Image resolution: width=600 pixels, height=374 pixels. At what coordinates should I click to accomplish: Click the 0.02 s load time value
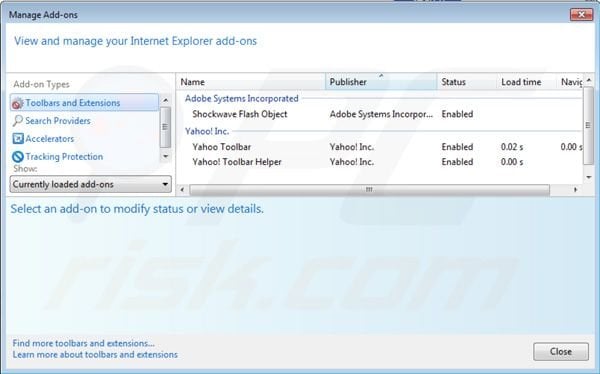(x=512, y=147)
